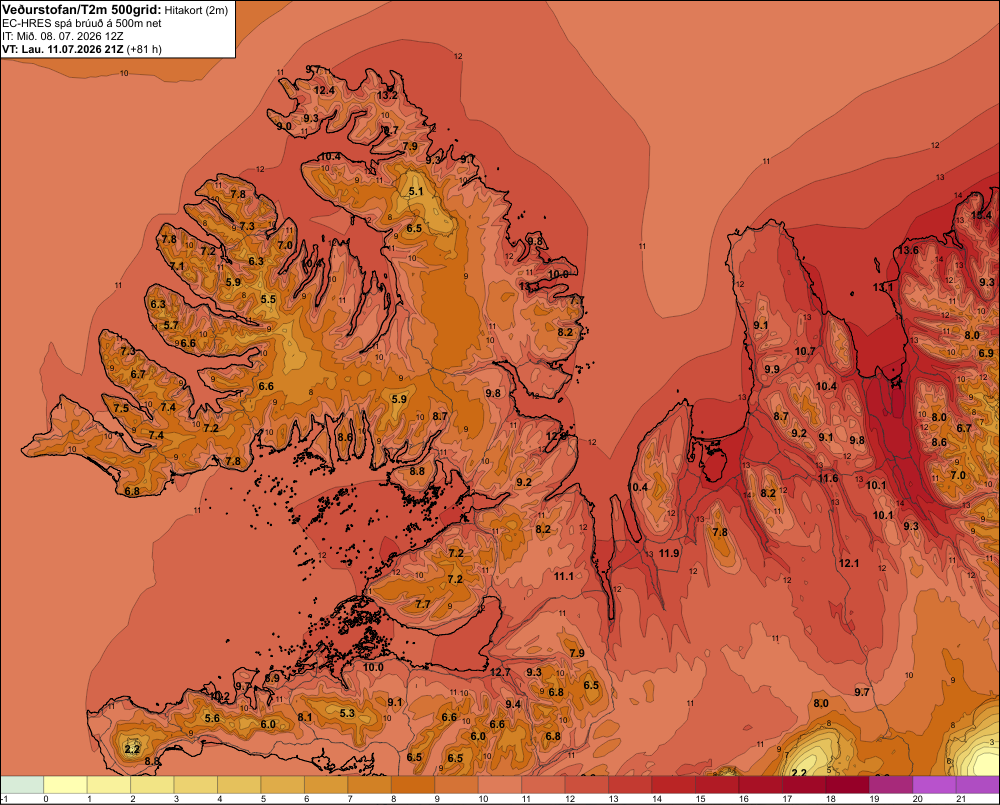Click the magenta 19 to 20 legend swatch
1000x805 pixels.
(x=892, y=785)
